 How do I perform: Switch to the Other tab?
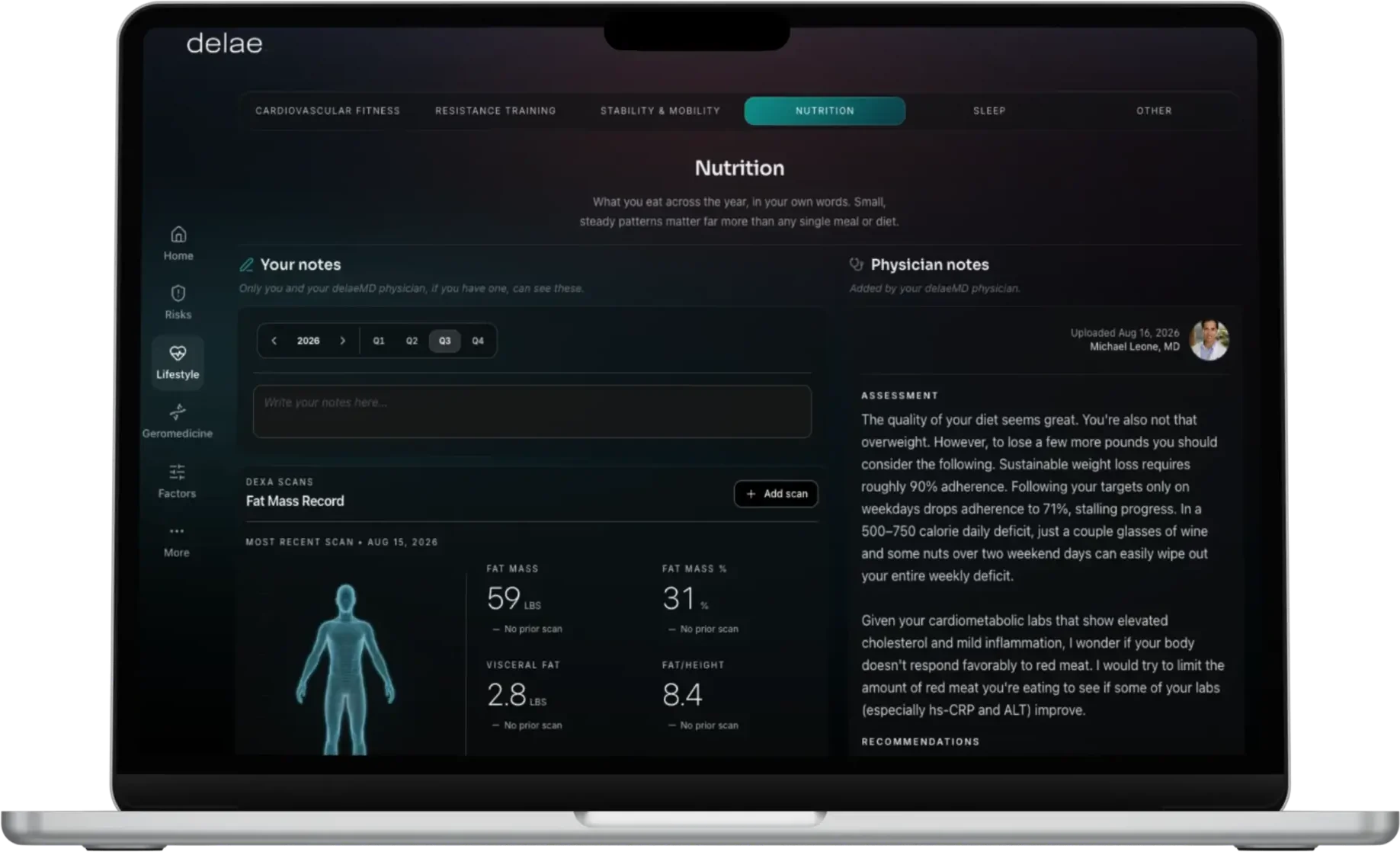pyautogui.click(x=1154, y=111)
